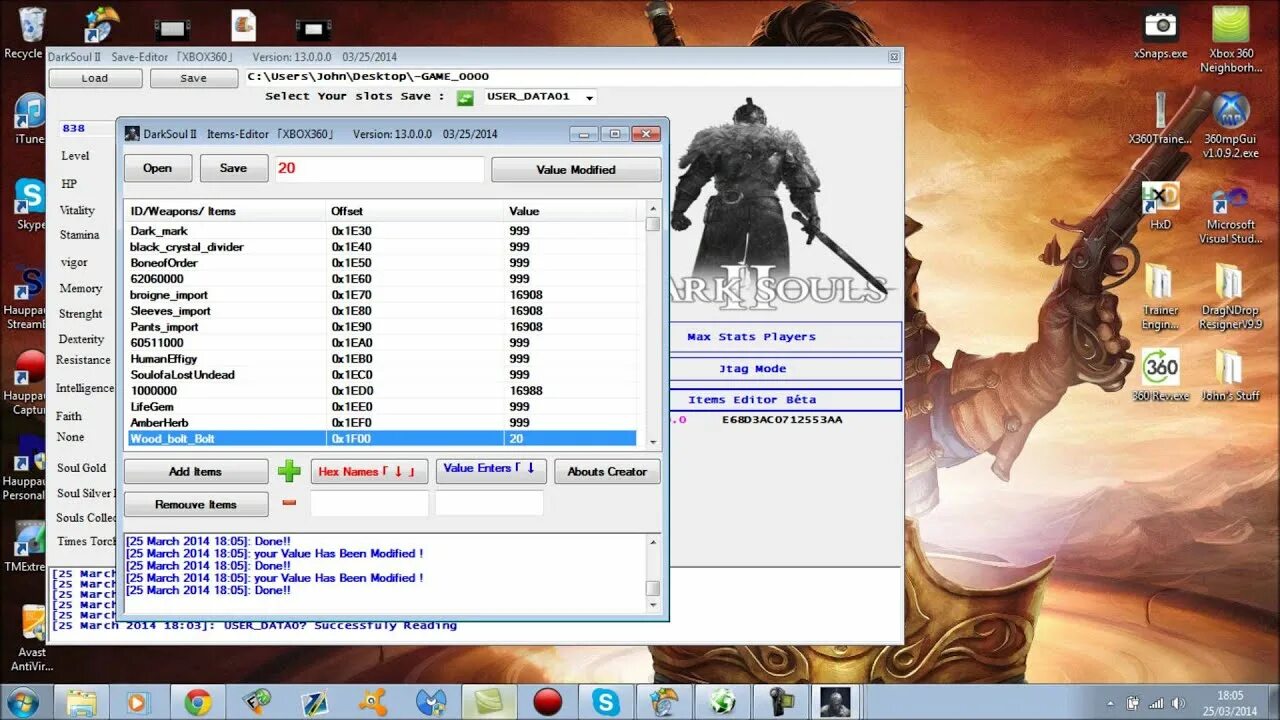1280x720 pixels.
Task: Click empty field below Hex Names
Action: click(x=369, y=503)
